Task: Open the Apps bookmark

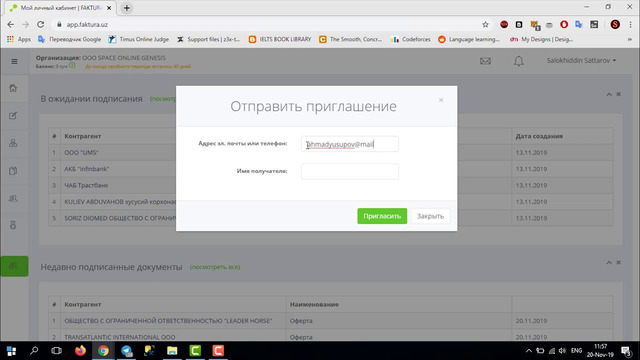Action: [19, 39]
